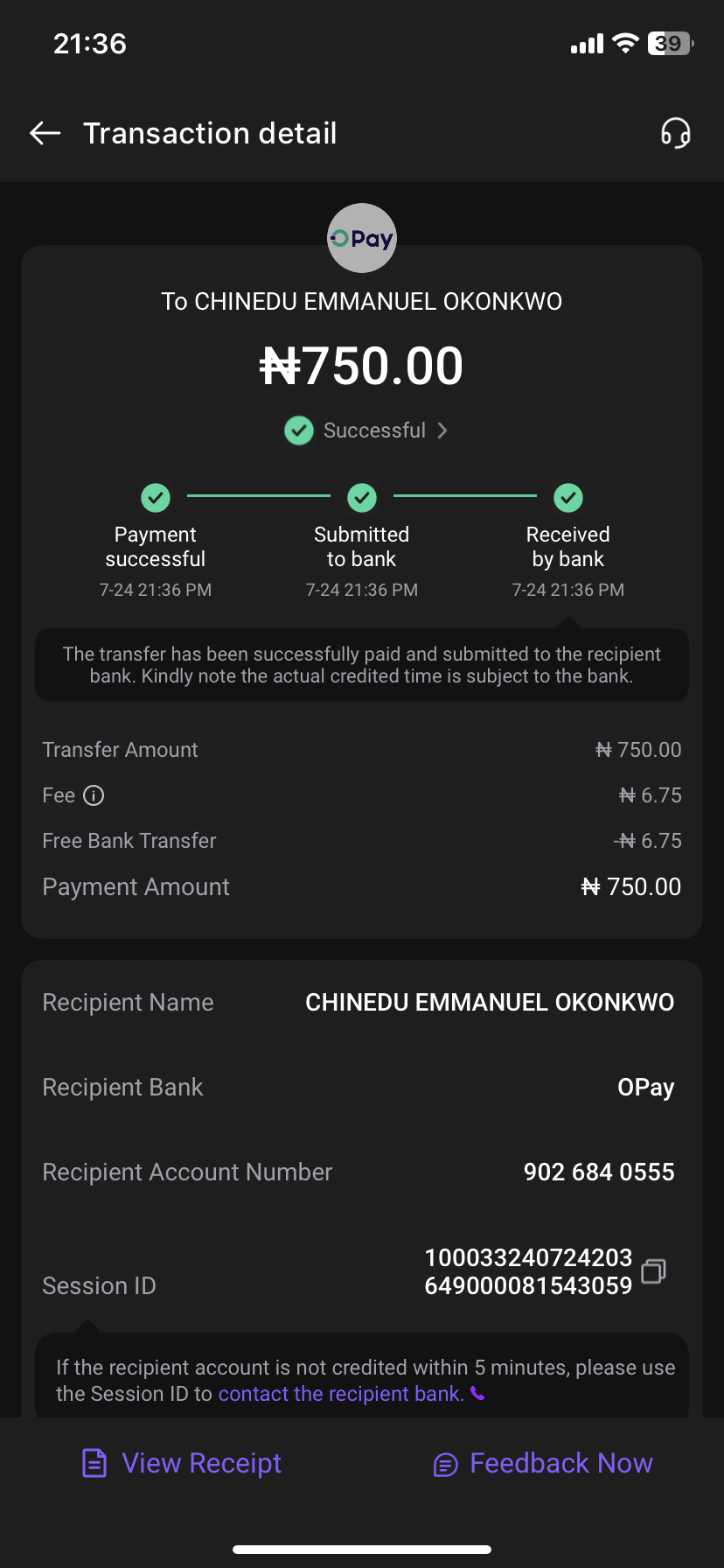Open the View Receipt button

[x=201, y=1463]
